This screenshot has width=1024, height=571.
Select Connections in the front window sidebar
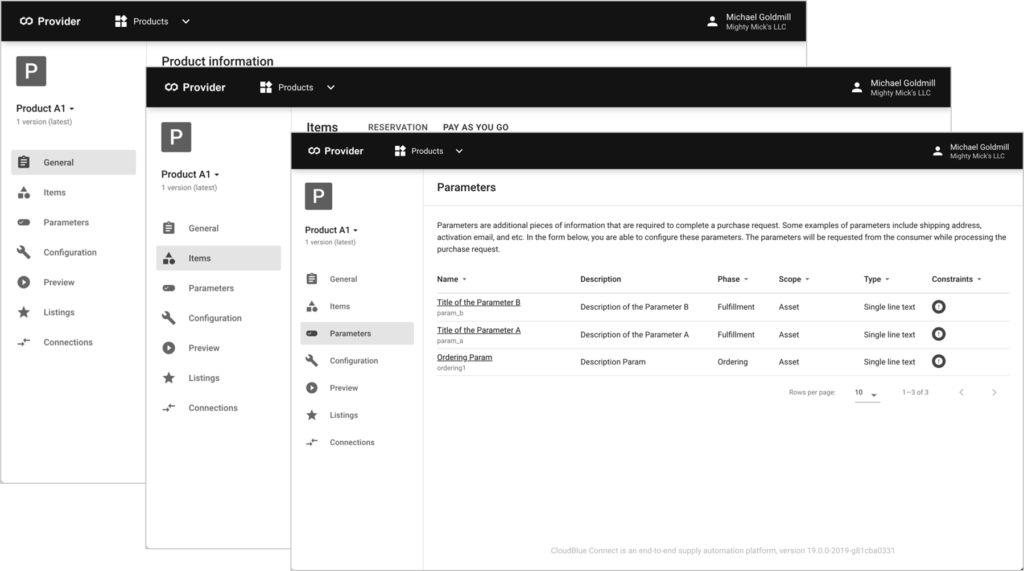[357, 442]
